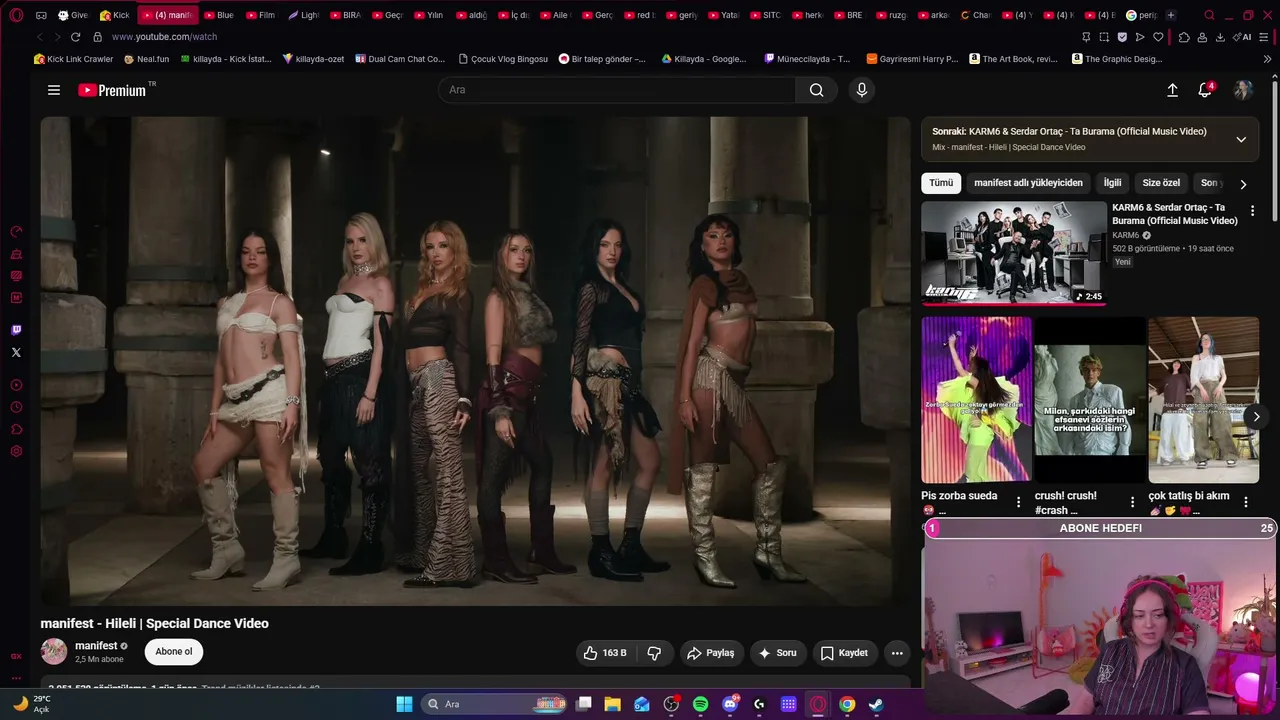Play the crush! crush! short

pos(1090,400)
